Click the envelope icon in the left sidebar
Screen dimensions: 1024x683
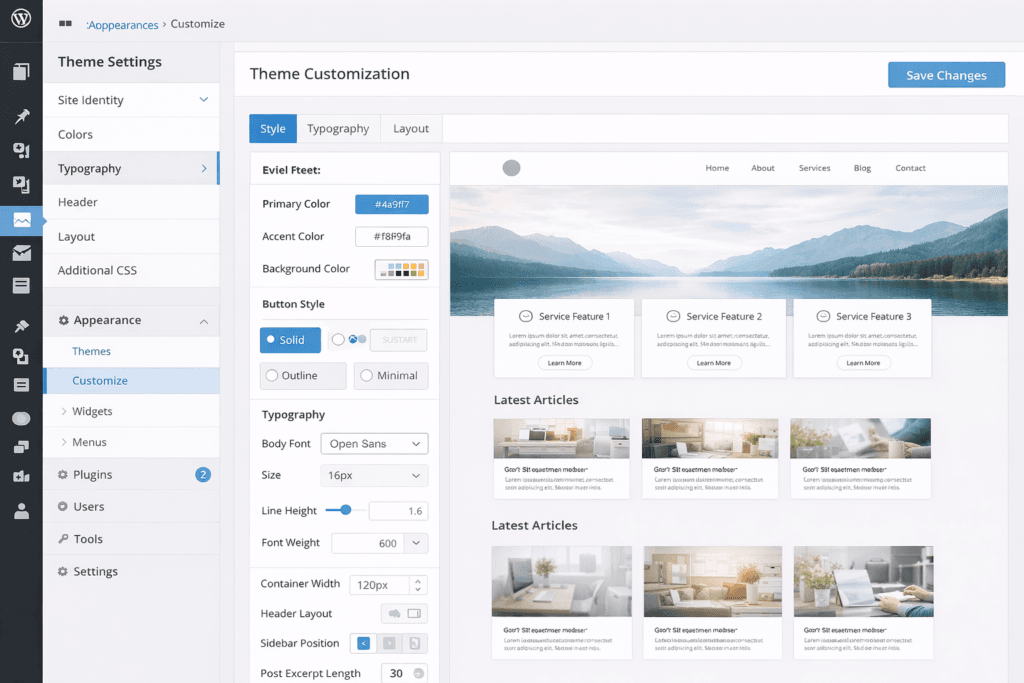click(x=21, y=255)
